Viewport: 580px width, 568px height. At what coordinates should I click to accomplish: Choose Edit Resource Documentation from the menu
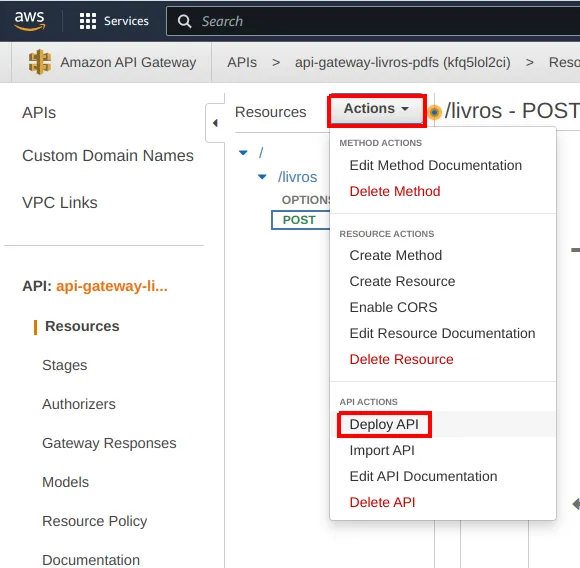(442, 333)
